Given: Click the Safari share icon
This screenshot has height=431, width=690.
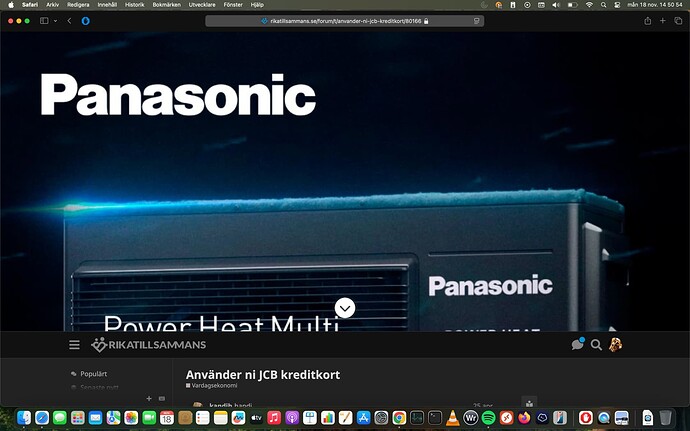Looking at the screenshot, I should pos(648,20).
